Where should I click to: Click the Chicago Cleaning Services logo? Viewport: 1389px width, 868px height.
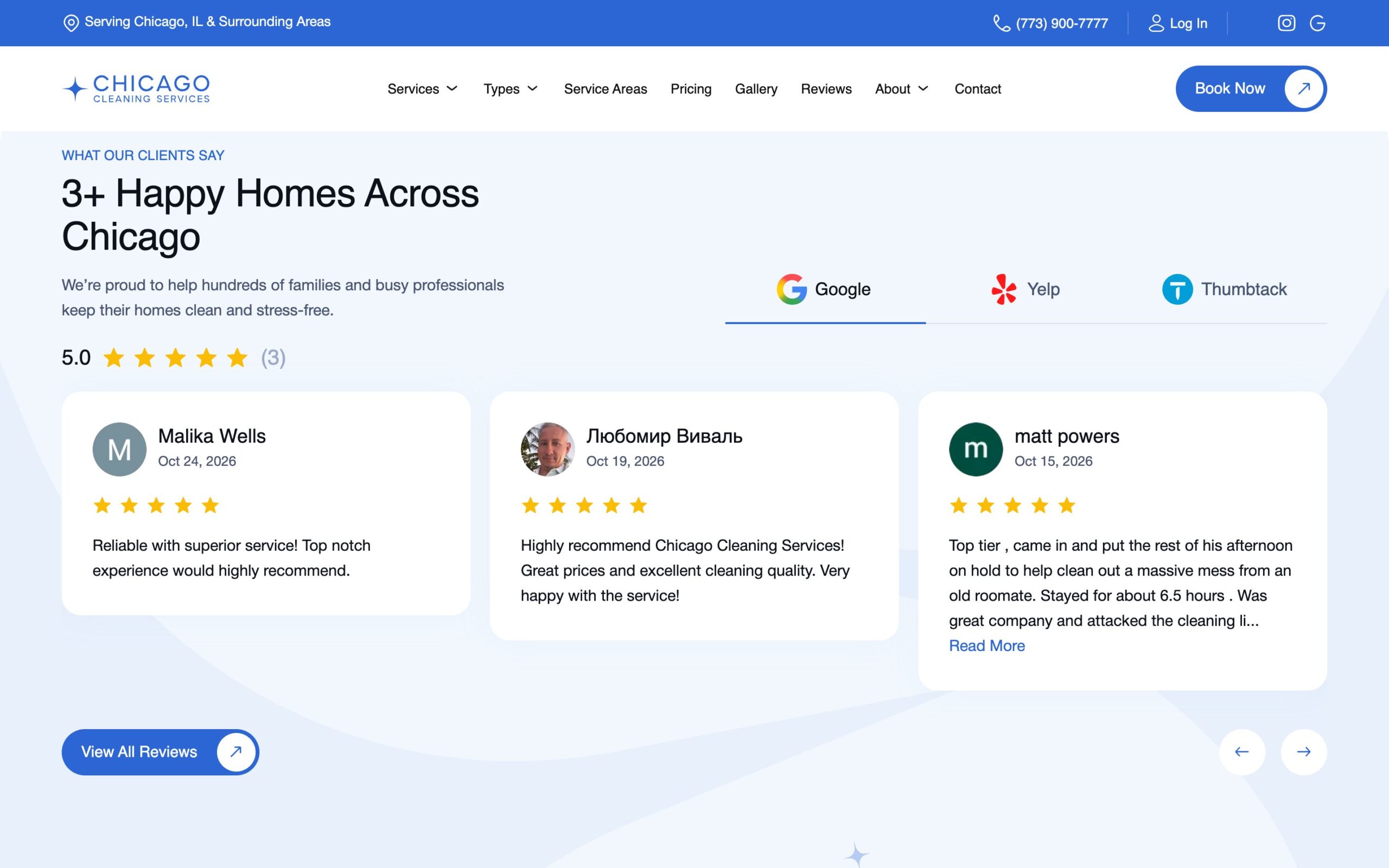tap(136, 88)
